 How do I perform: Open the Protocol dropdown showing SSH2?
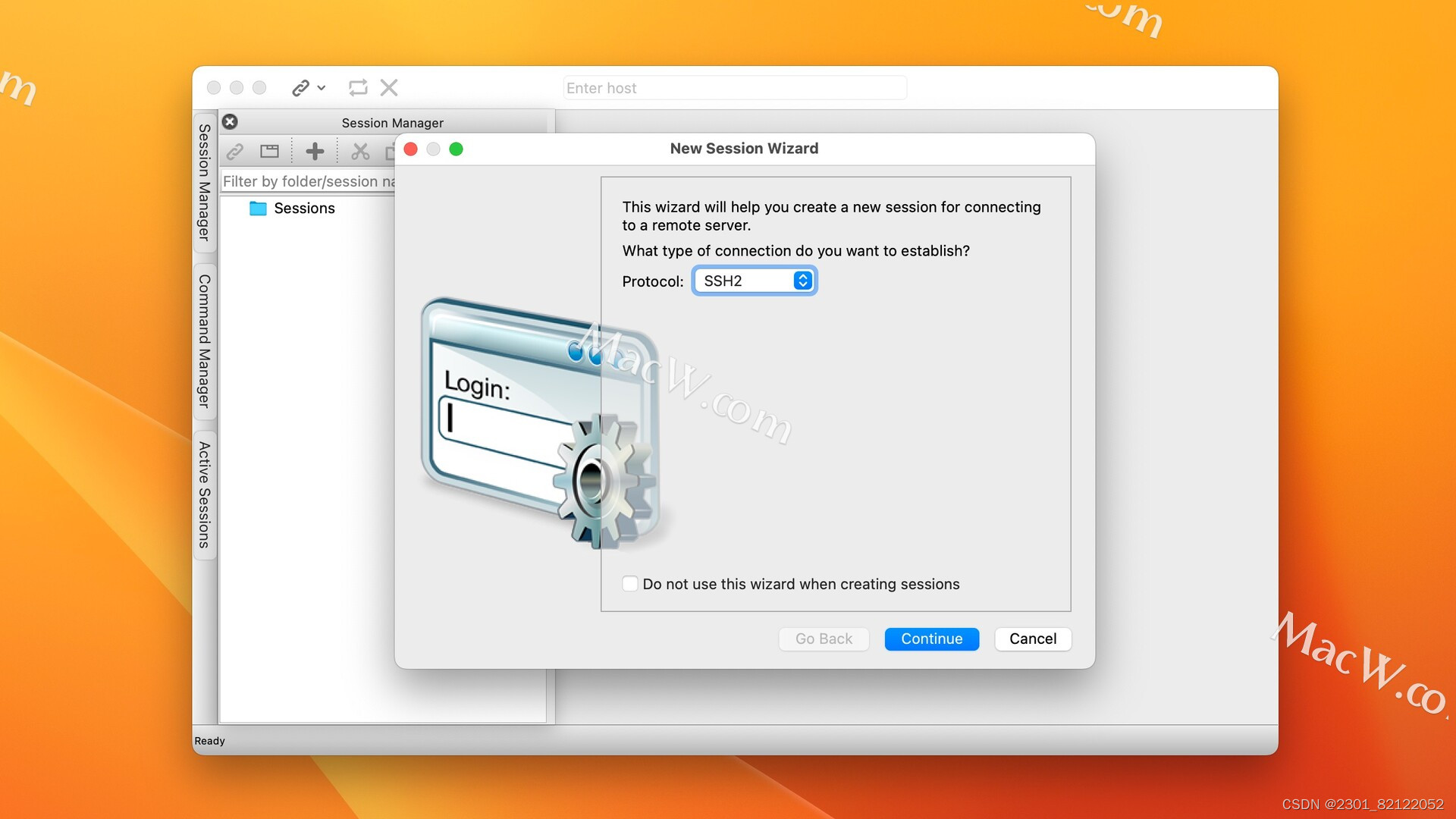(754, 281)
